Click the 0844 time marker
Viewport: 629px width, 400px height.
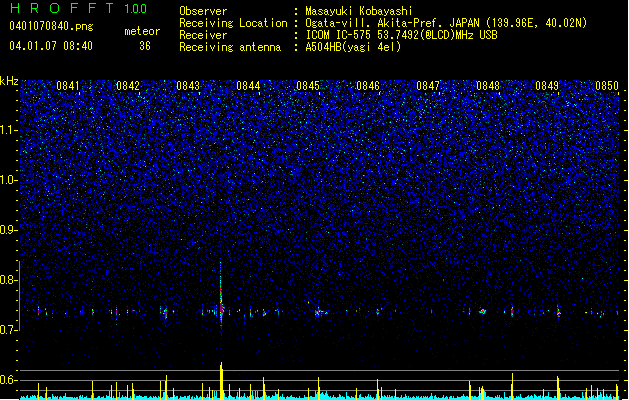click(x=248, y=86)
